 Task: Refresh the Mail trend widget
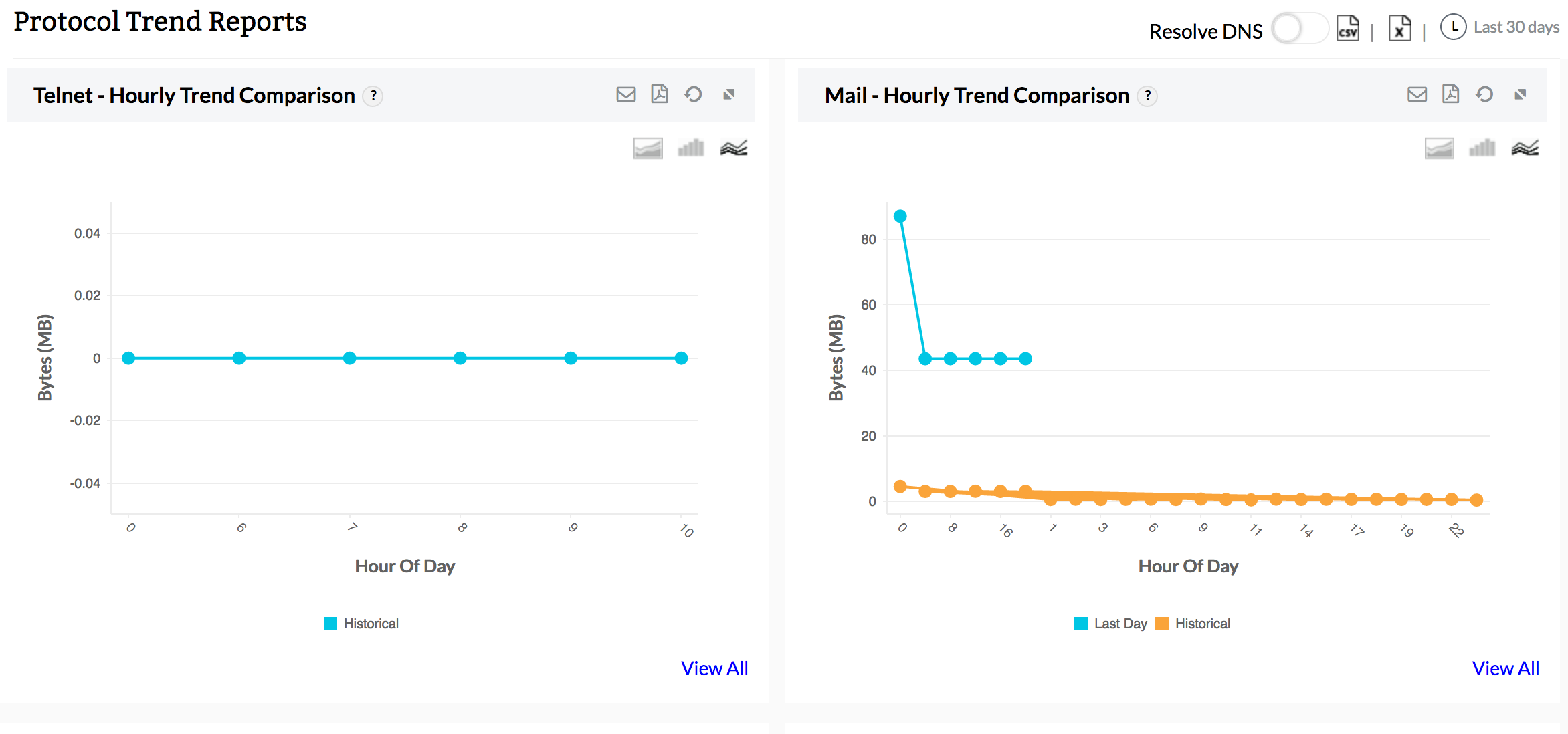(1484, 94)
